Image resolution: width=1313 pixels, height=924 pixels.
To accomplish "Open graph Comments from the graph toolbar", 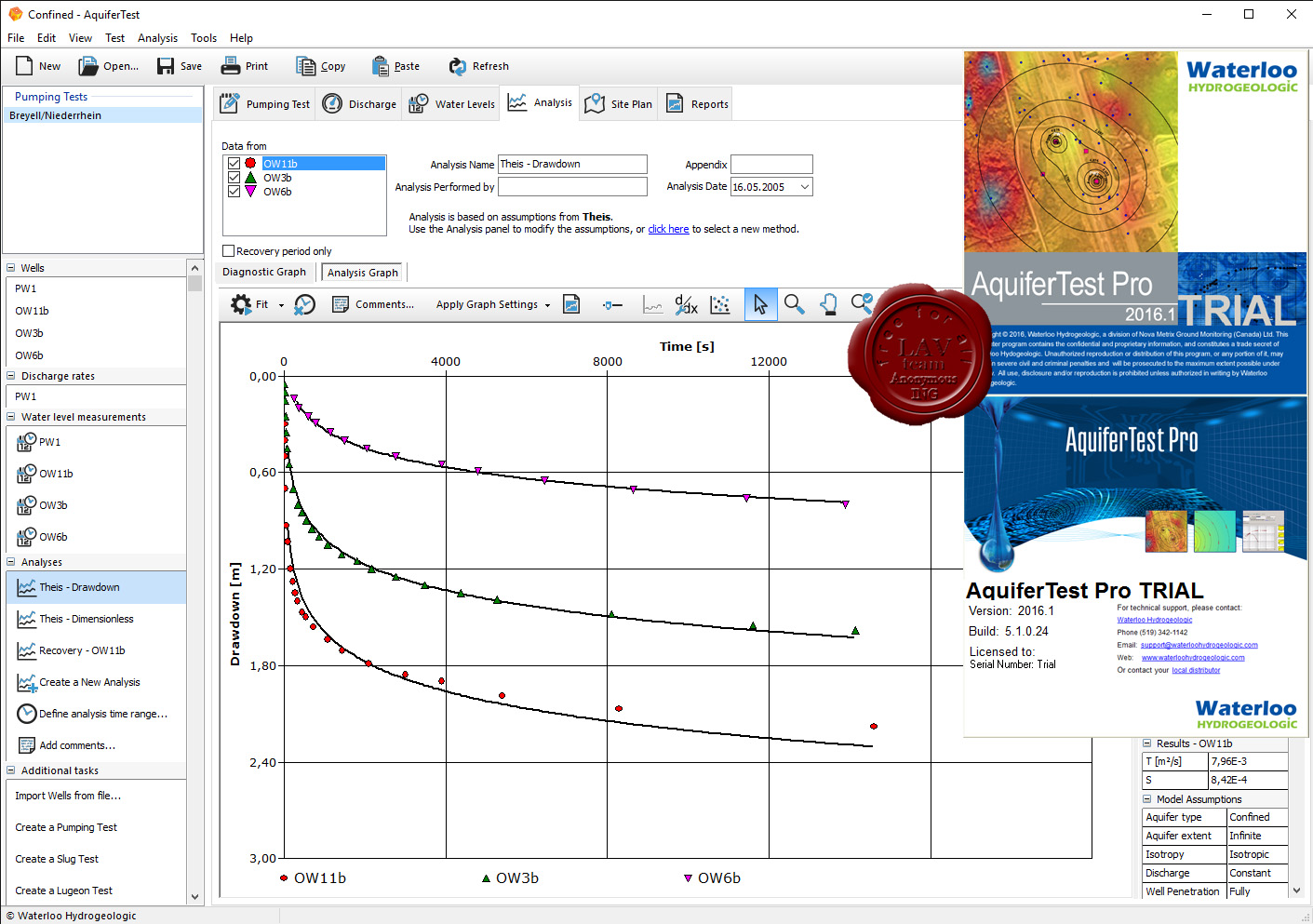I will [373, 304].
